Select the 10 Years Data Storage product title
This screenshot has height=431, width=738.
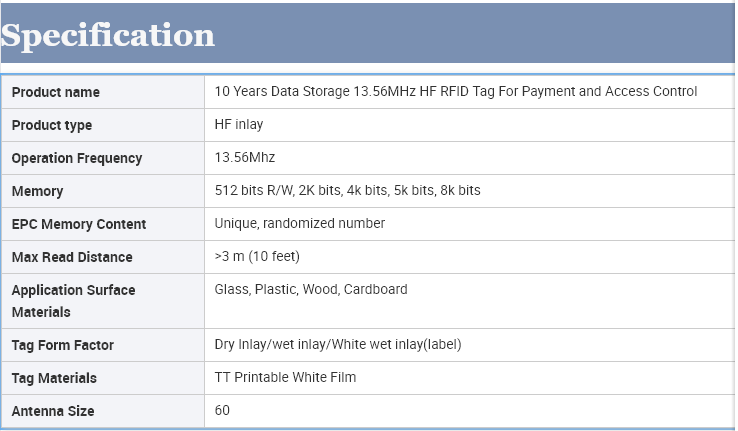click(456, 91)
